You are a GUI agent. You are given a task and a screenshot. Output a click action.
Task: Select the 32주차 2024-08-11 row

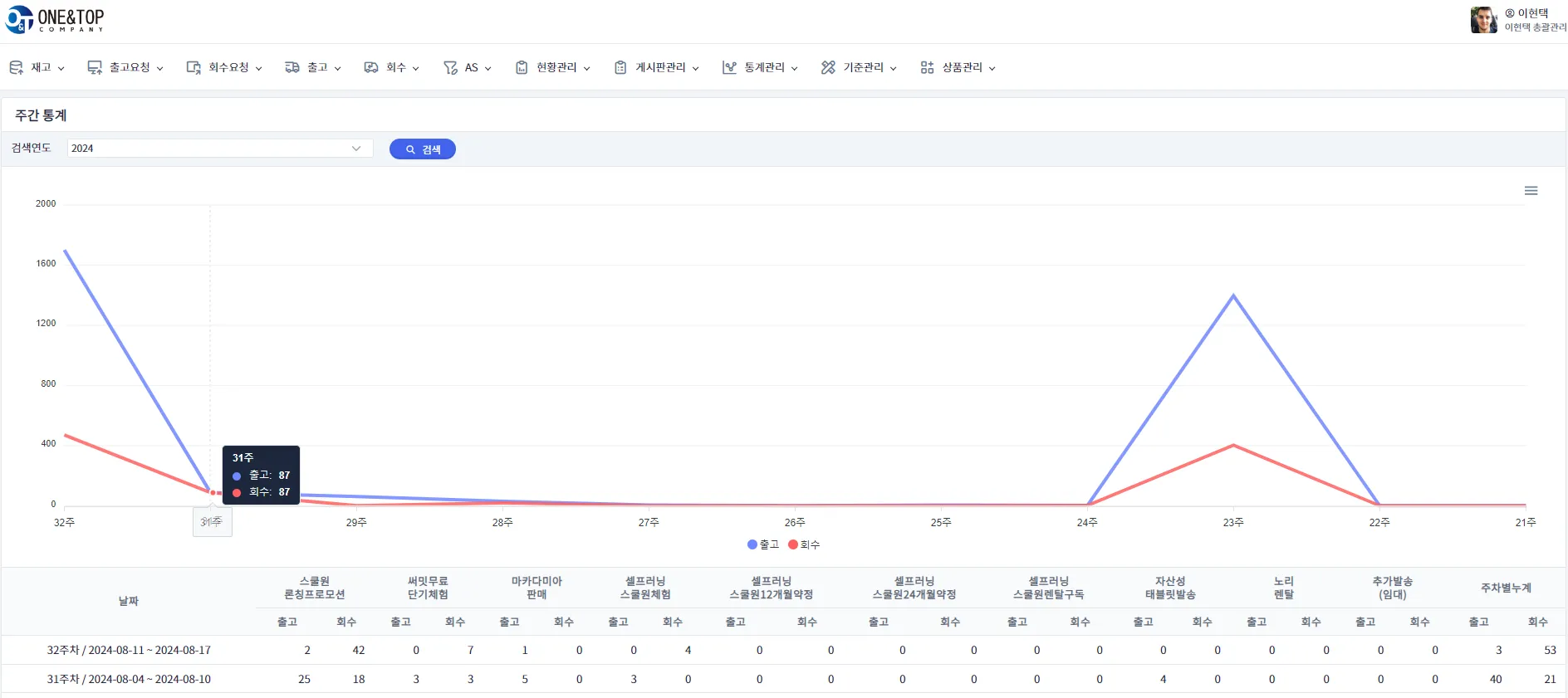click(783, 650)
